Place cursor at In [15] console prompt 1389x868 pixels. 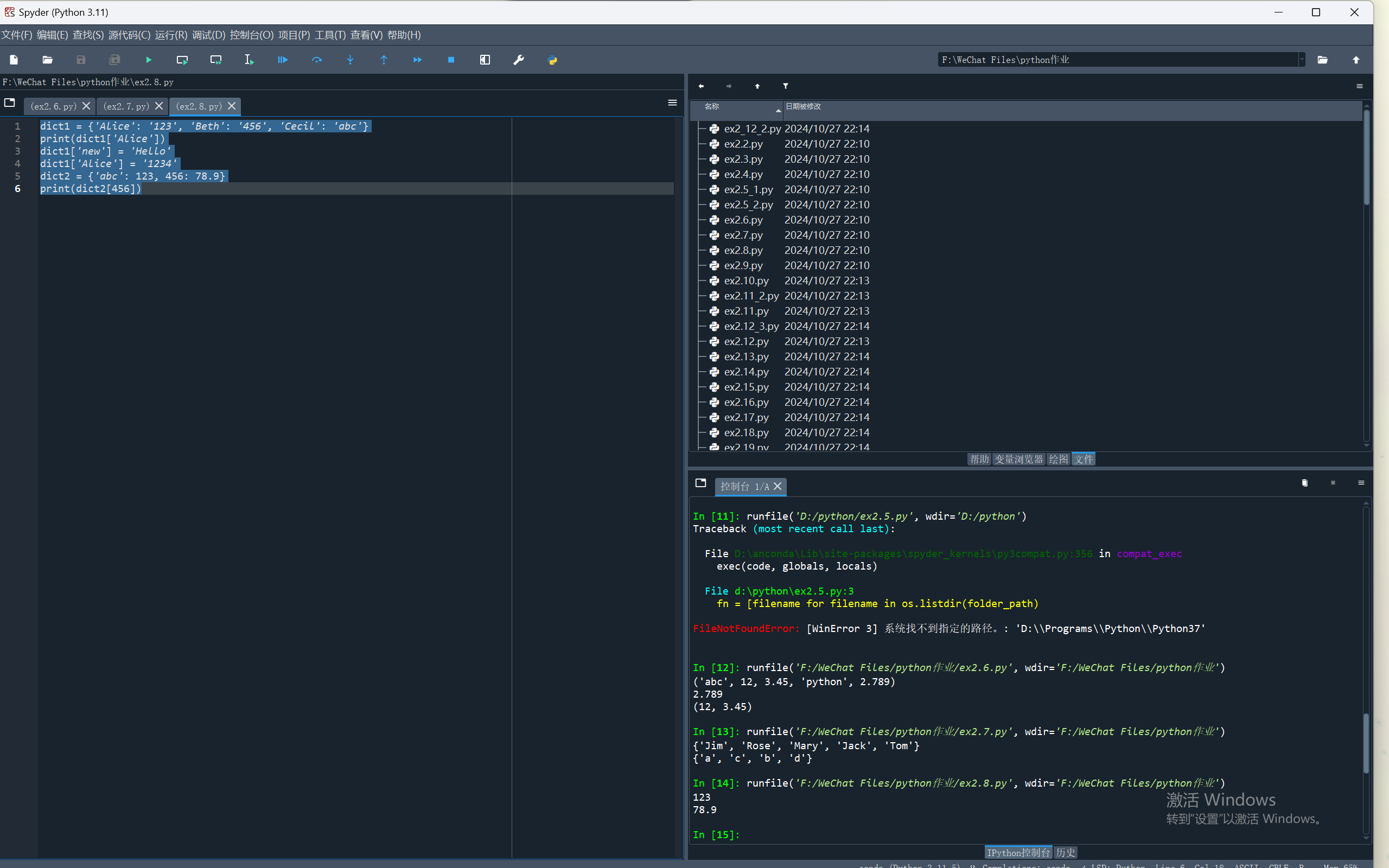point(746,835)
